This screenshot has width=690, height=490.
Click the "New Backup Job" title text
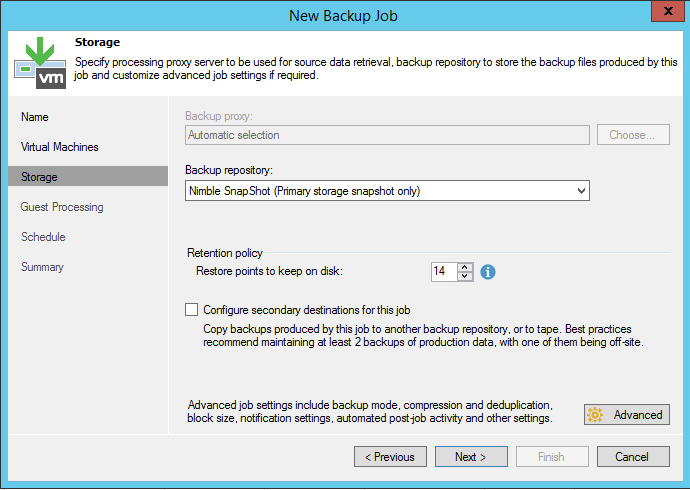tap(343, 16)
